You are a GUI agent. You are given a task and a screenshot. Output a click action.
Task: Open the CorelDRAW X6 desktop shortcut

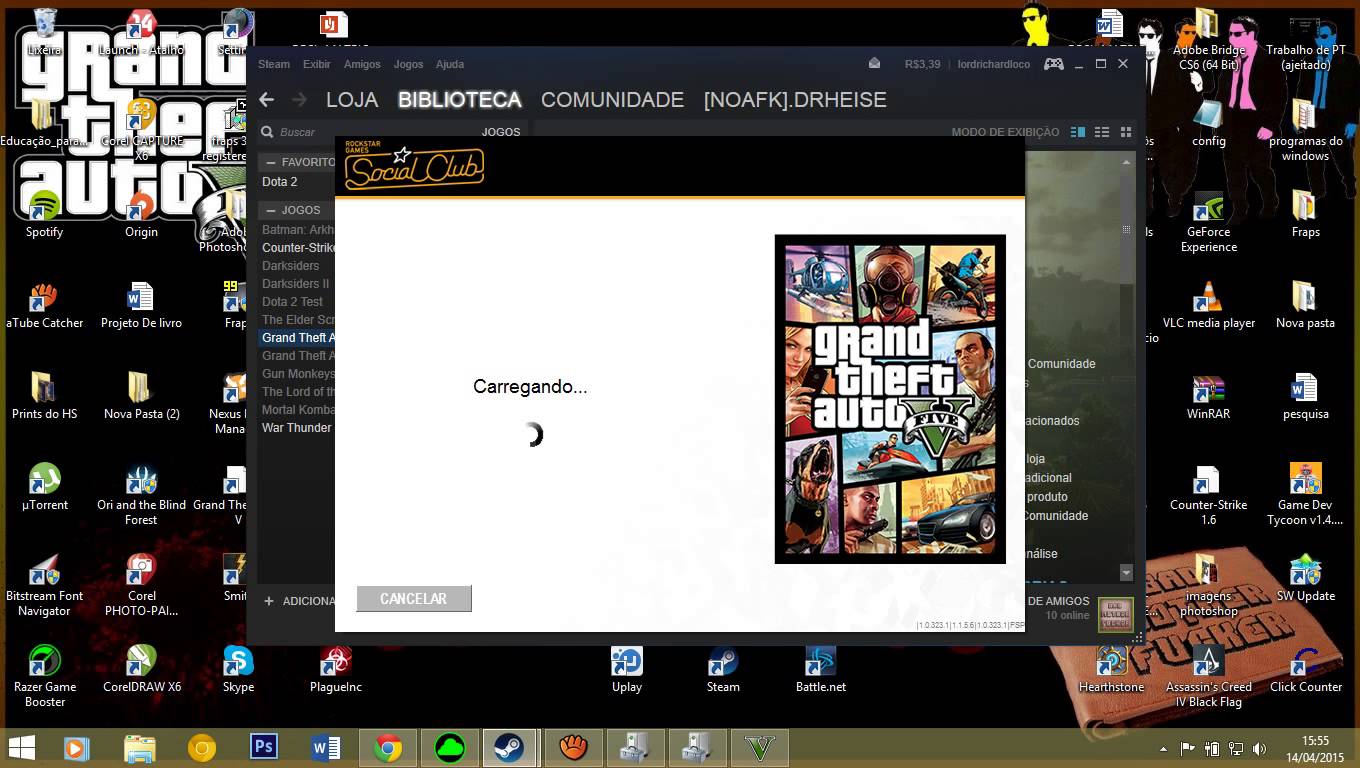(x=141, y=669)
